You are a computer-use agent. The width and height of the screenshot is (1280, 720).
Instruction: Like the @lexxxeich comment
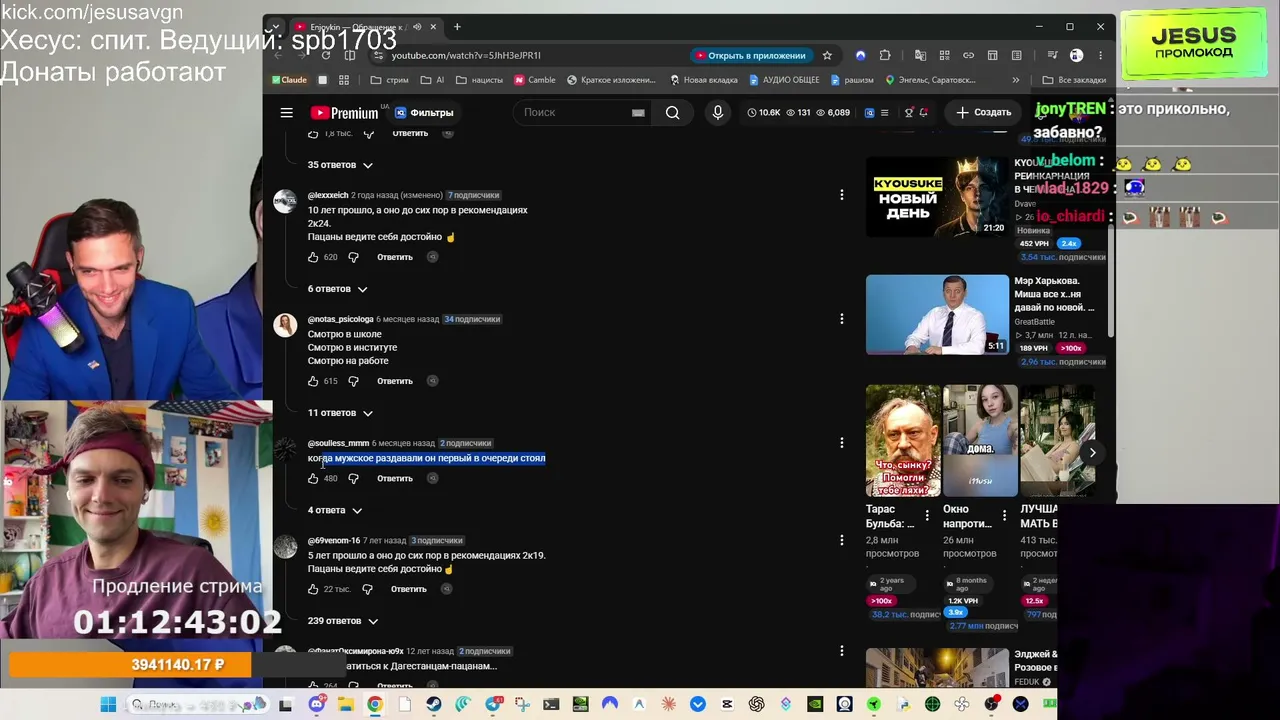313,257
